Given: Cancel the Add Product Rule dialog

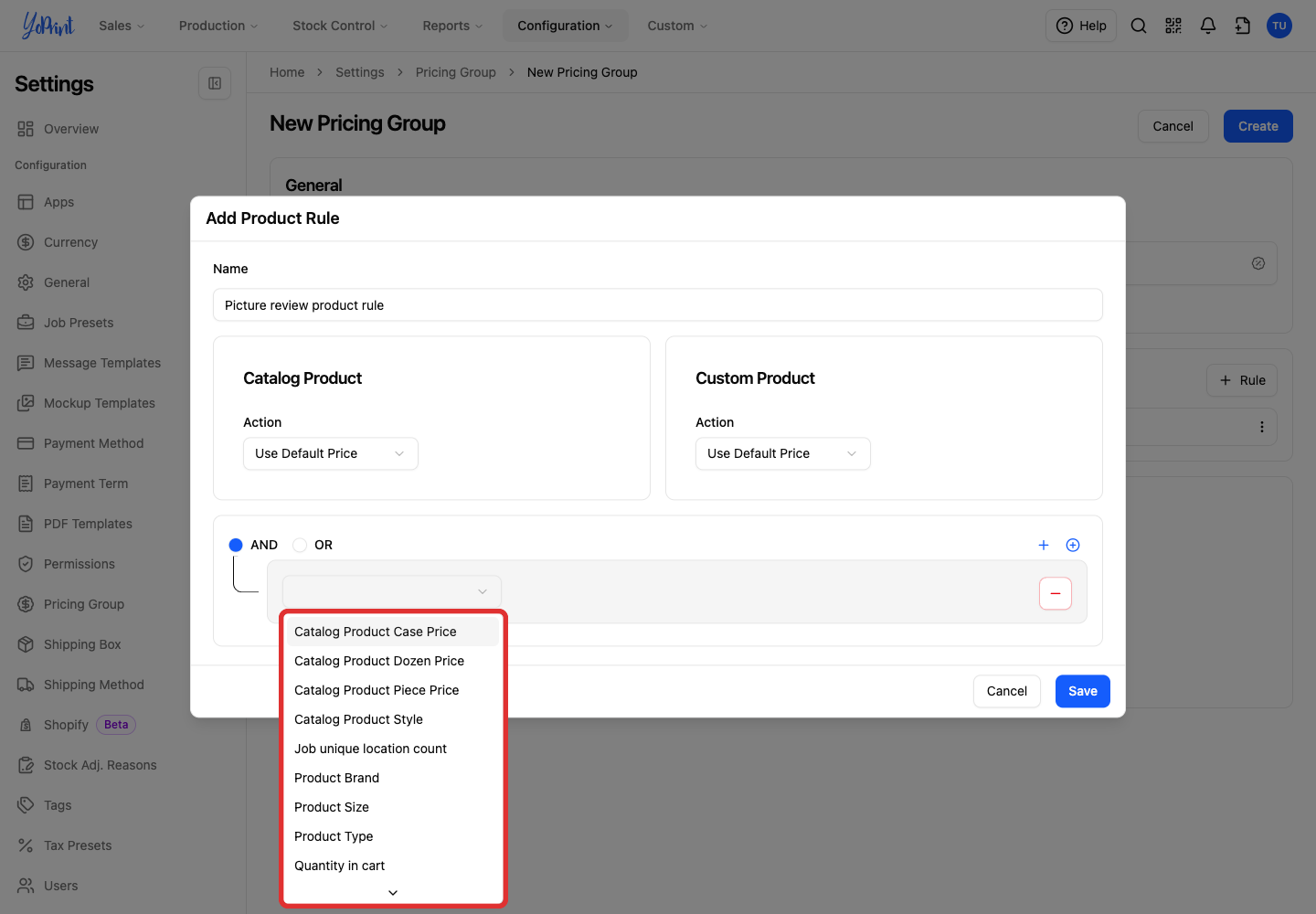Looking at the screenshot, I should pyautogui.click(x=1007, y=691).
